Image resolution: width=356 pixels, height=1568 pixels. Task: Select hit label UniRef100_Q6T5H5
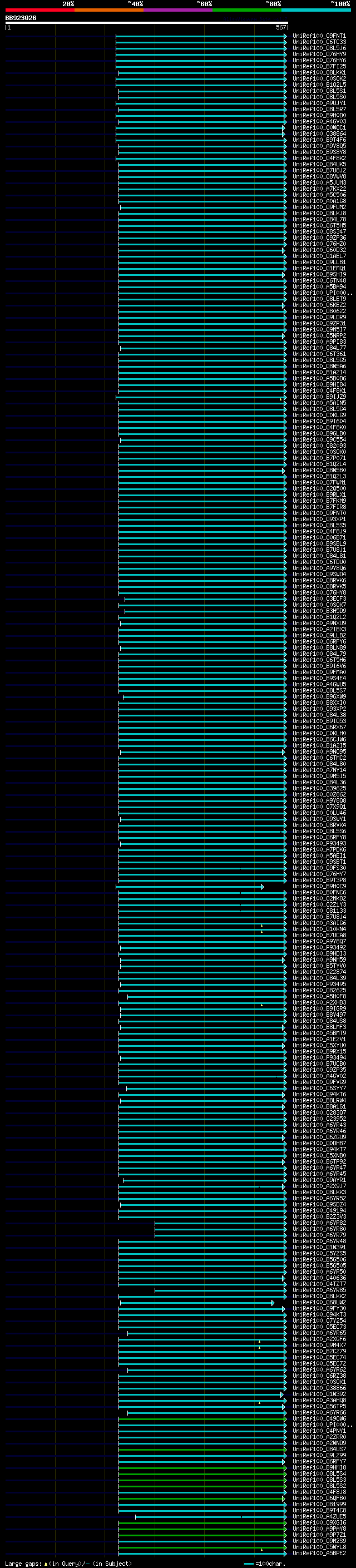[x=319, y=226]
